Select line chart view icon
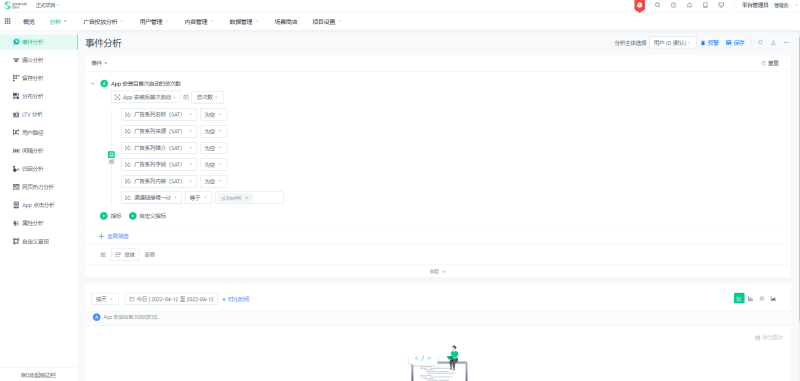800x381 pixels. [x=739, y=299]
